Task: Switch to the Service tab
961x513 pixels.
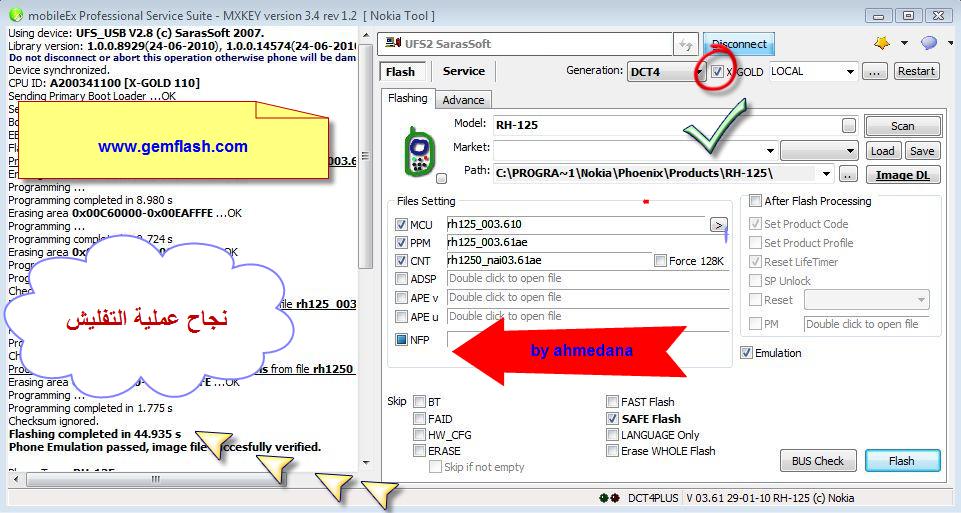Action: click(463, 71)
